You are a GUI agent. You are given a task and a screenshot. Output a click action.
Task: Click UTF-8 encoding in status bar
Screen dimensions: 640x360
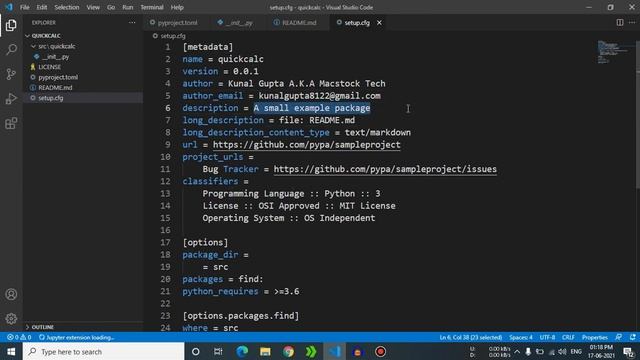tap(547, 338)
